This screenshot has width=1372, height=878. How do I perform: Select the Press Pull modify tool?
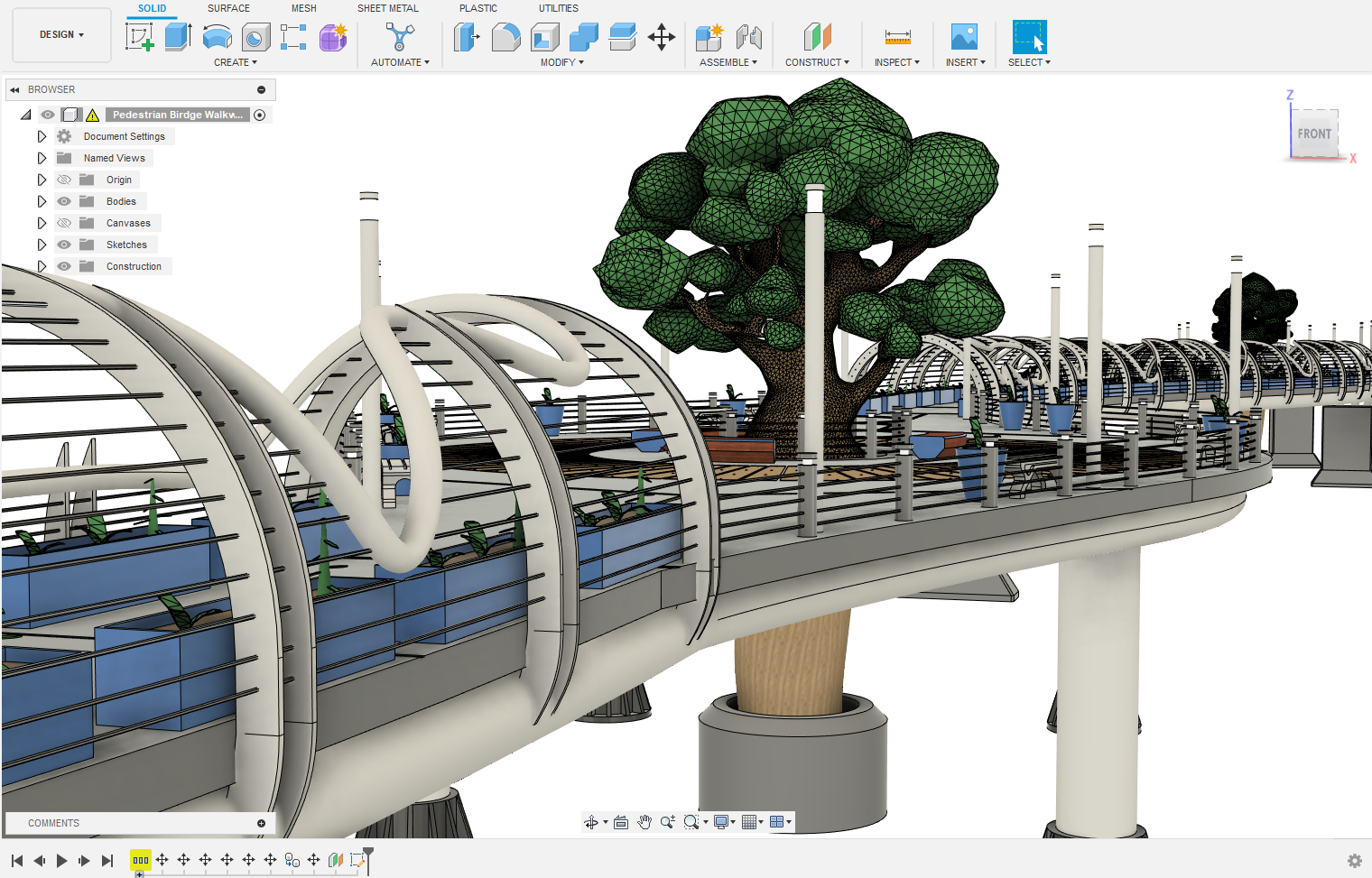tap(467, 38)
